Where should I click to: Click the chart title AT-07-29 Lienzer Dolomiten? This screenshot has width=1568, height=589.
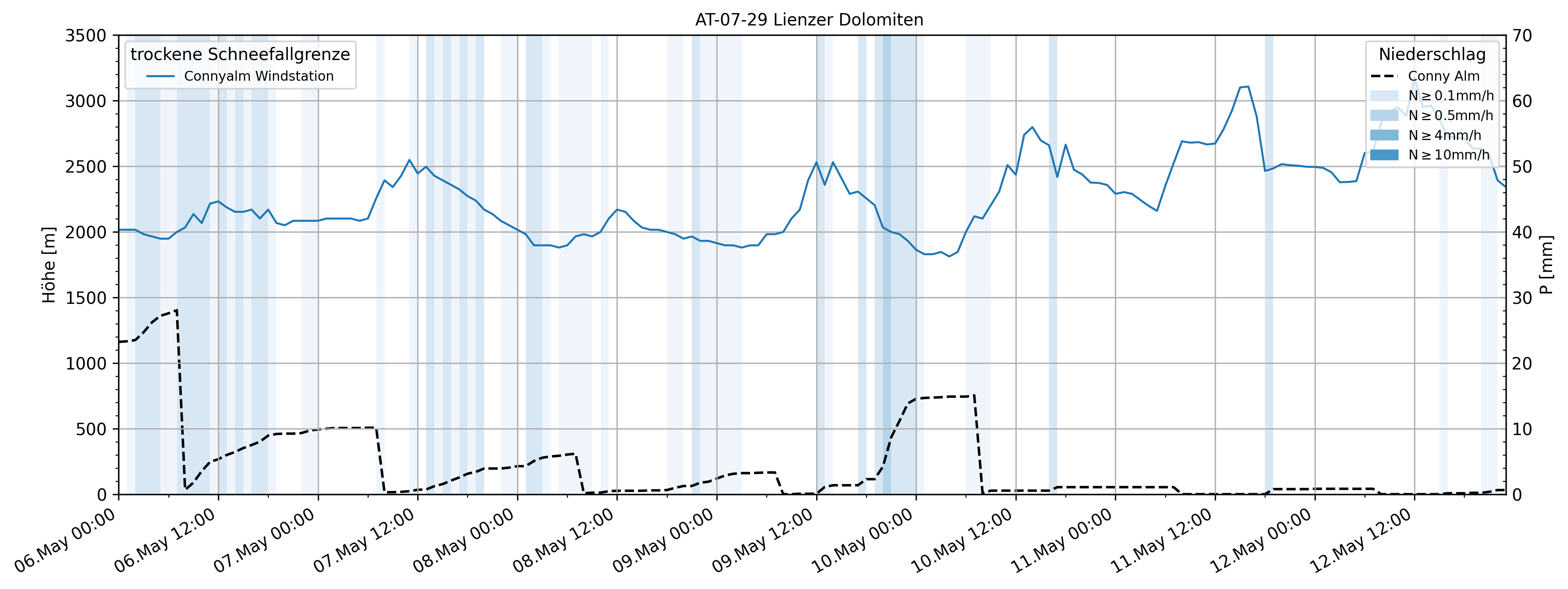coord(809,19)
